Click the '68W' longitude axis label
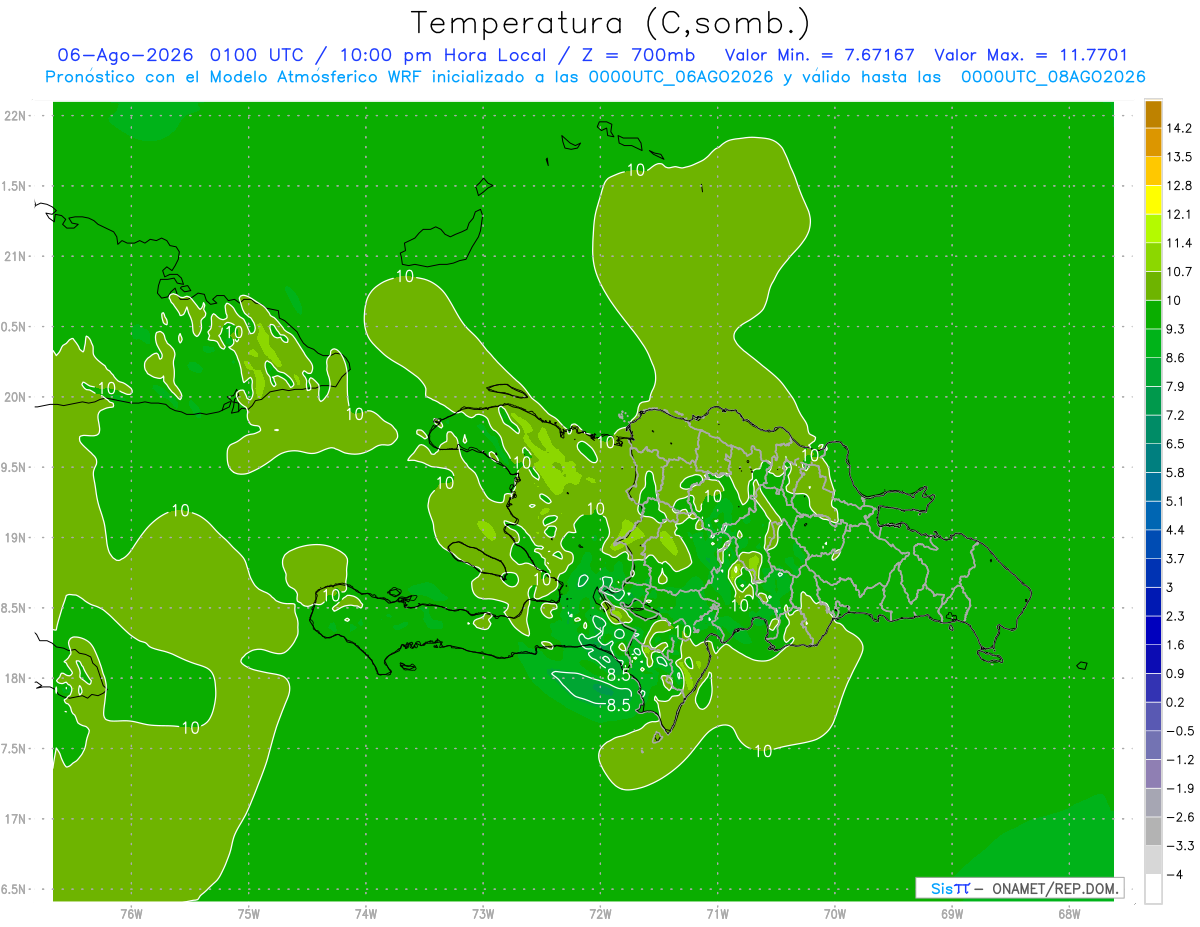 pyautogui.click(x=1069, y=914)
